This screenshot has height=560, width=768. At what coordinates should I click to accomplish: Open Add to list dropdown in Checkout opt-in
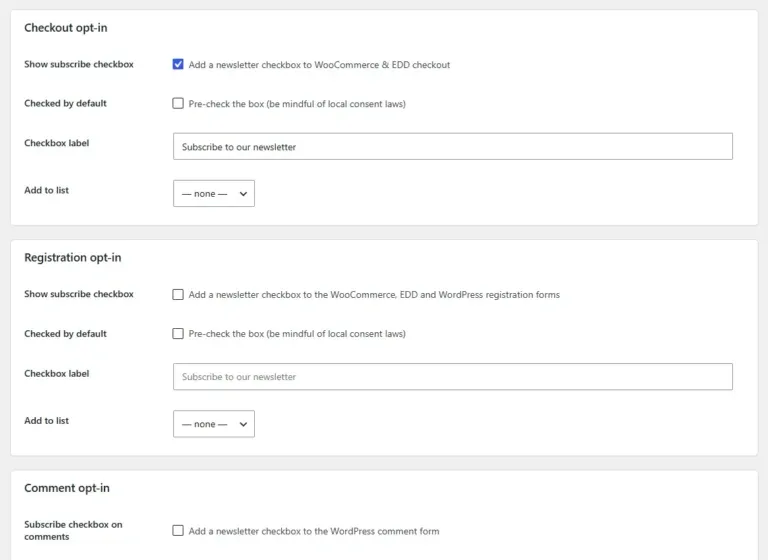[x=214, y=194]
